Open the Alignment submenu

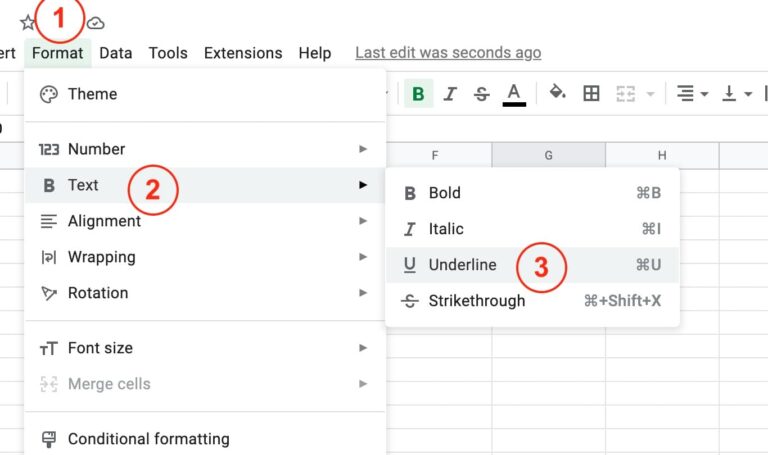[x=205, y=221]
